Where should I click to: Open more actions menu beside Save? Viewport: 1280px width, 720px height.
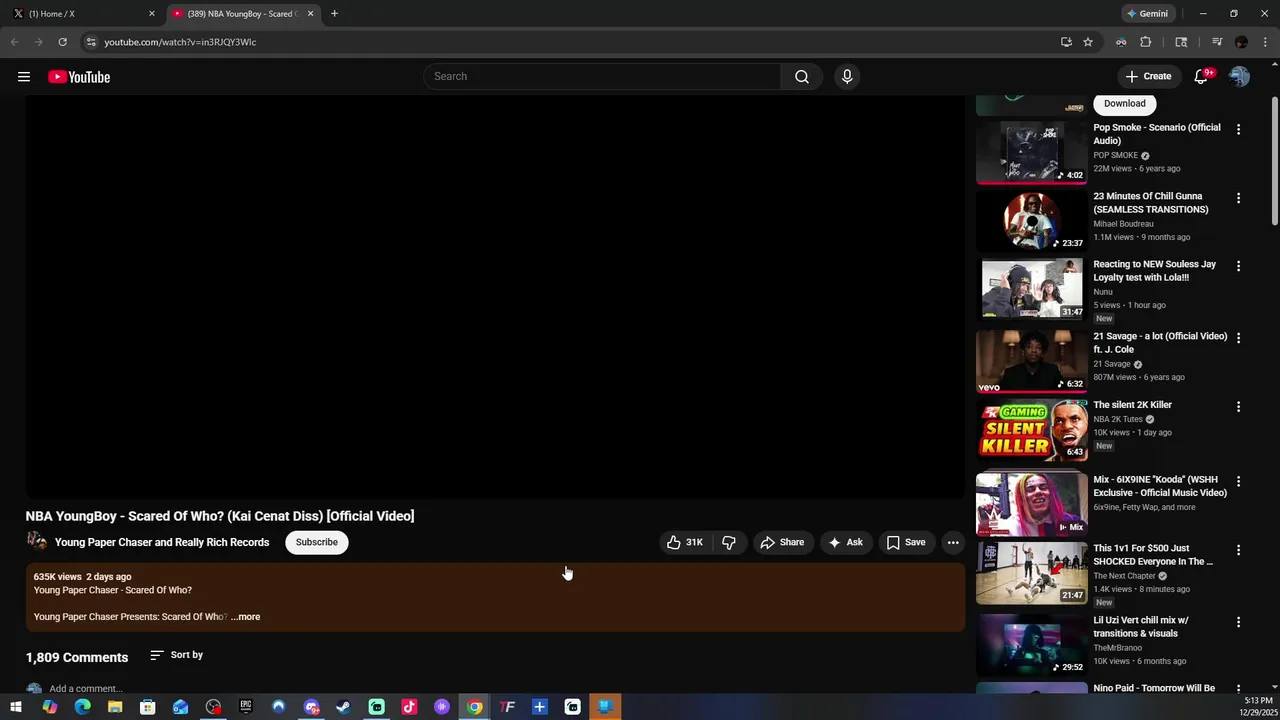coord(953,542)
